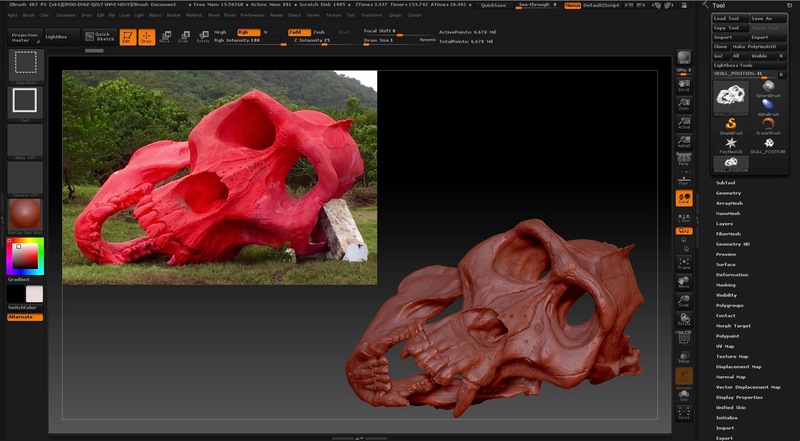The width and height of the screenshot is (800, 441).
Task: Open the Deformation subpalette
Action: [732, 274]
